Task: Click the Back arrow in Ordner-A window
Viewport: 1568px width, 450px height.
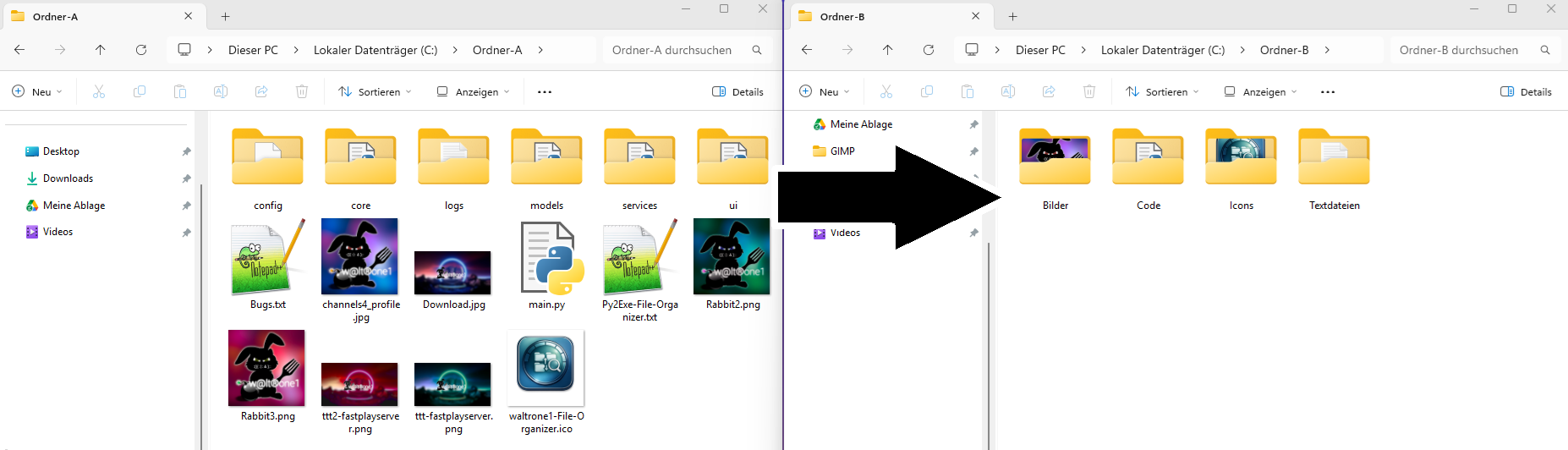Action: click(x=19, y=50)
